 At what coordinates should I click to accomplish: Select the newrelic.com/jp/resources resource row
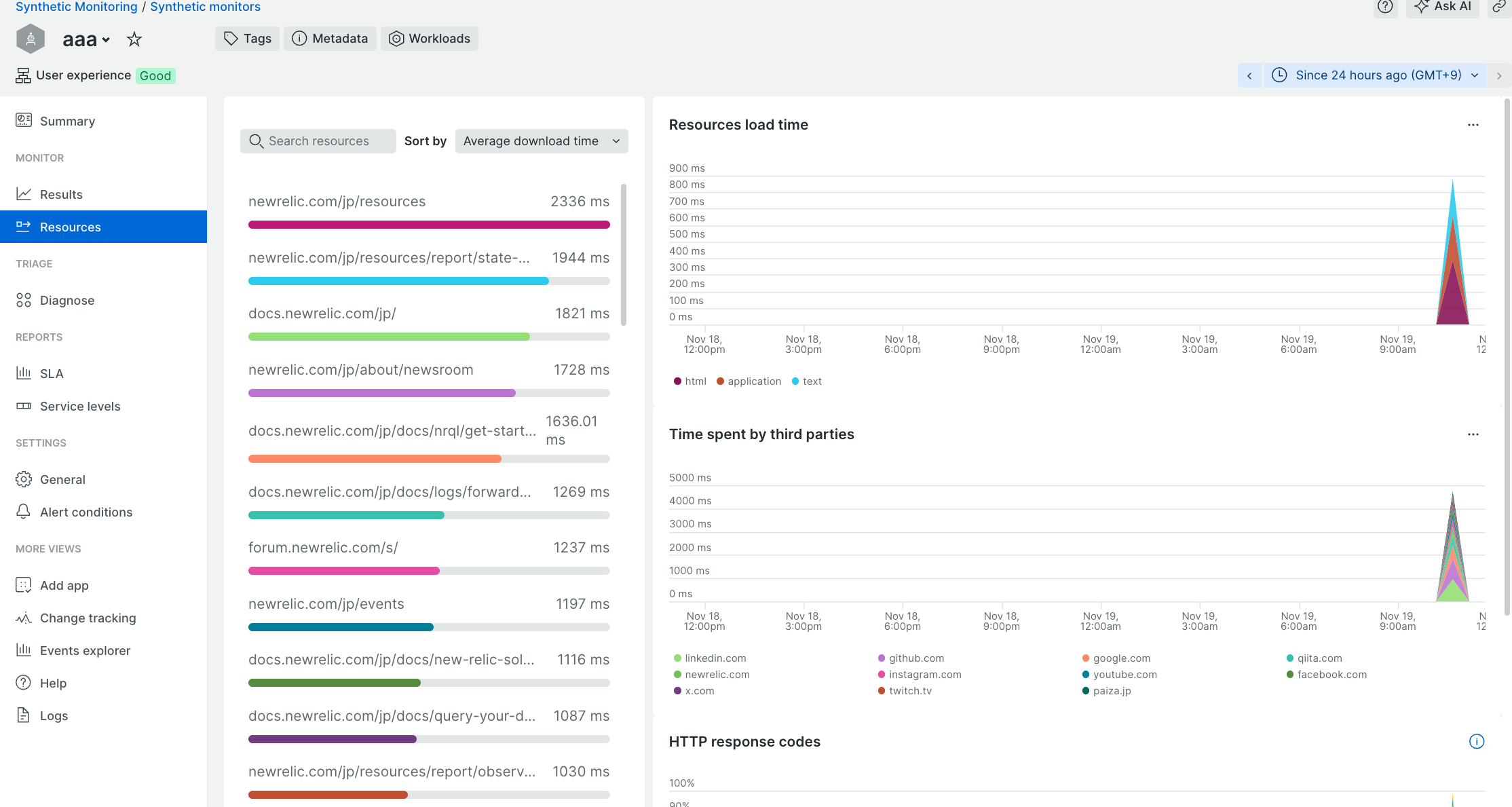tap(429, 211)
